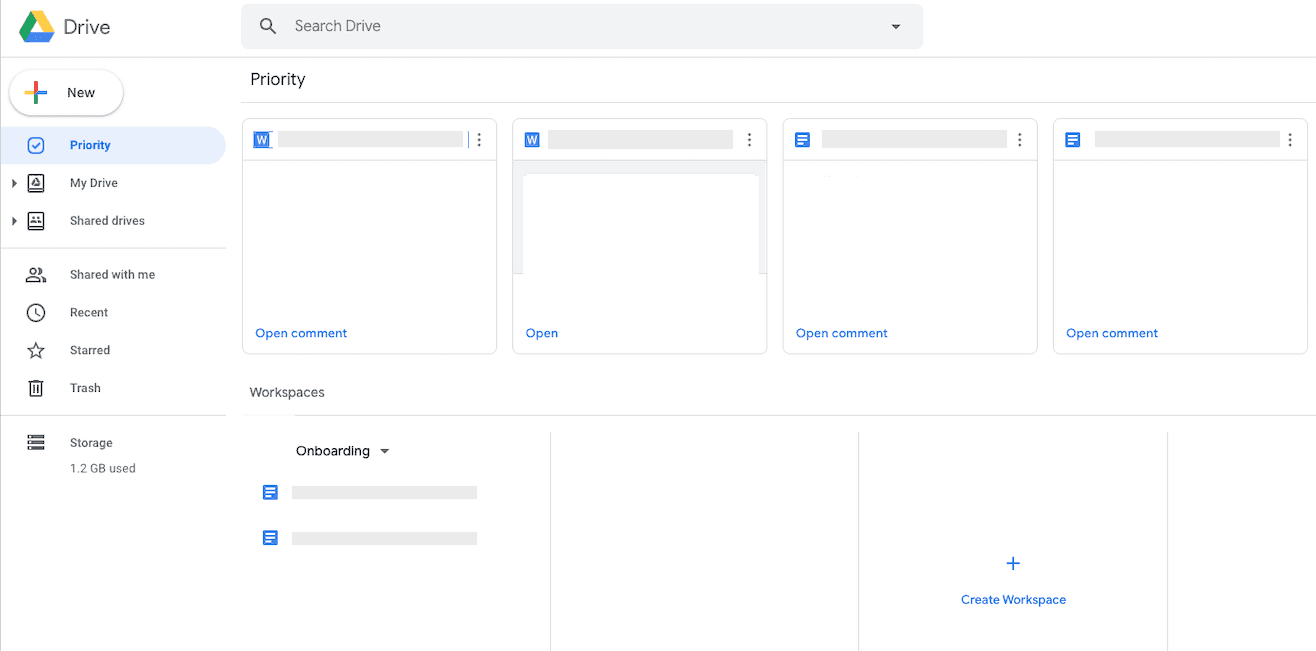
Task: Open search options dropdown arrow
Action: click(x=896, y=27)
